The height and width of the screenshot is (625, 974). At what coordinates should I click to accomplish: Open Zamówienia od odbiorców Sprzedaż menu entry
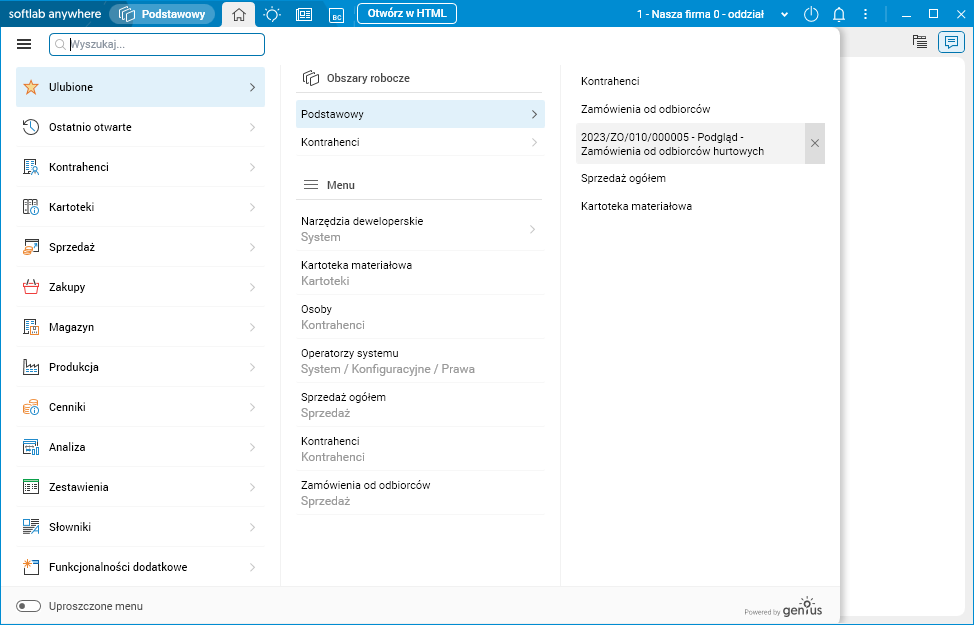420,493
